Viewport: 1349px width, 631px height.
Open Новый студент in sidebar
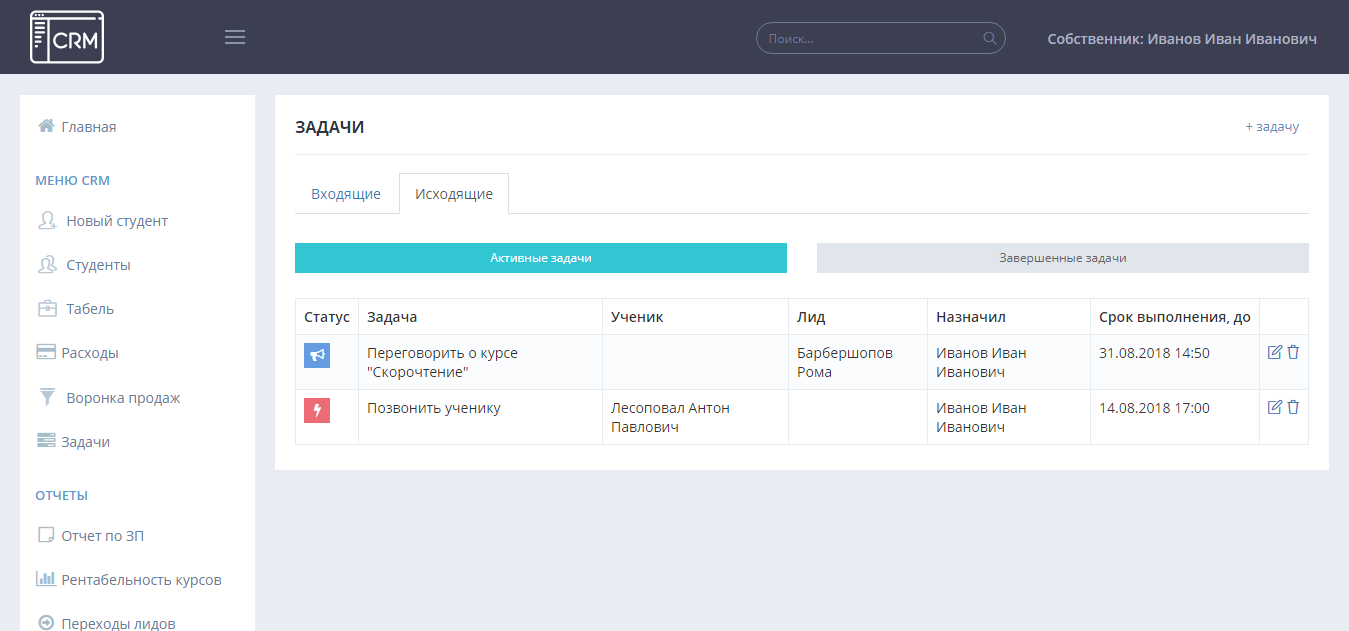116,221
